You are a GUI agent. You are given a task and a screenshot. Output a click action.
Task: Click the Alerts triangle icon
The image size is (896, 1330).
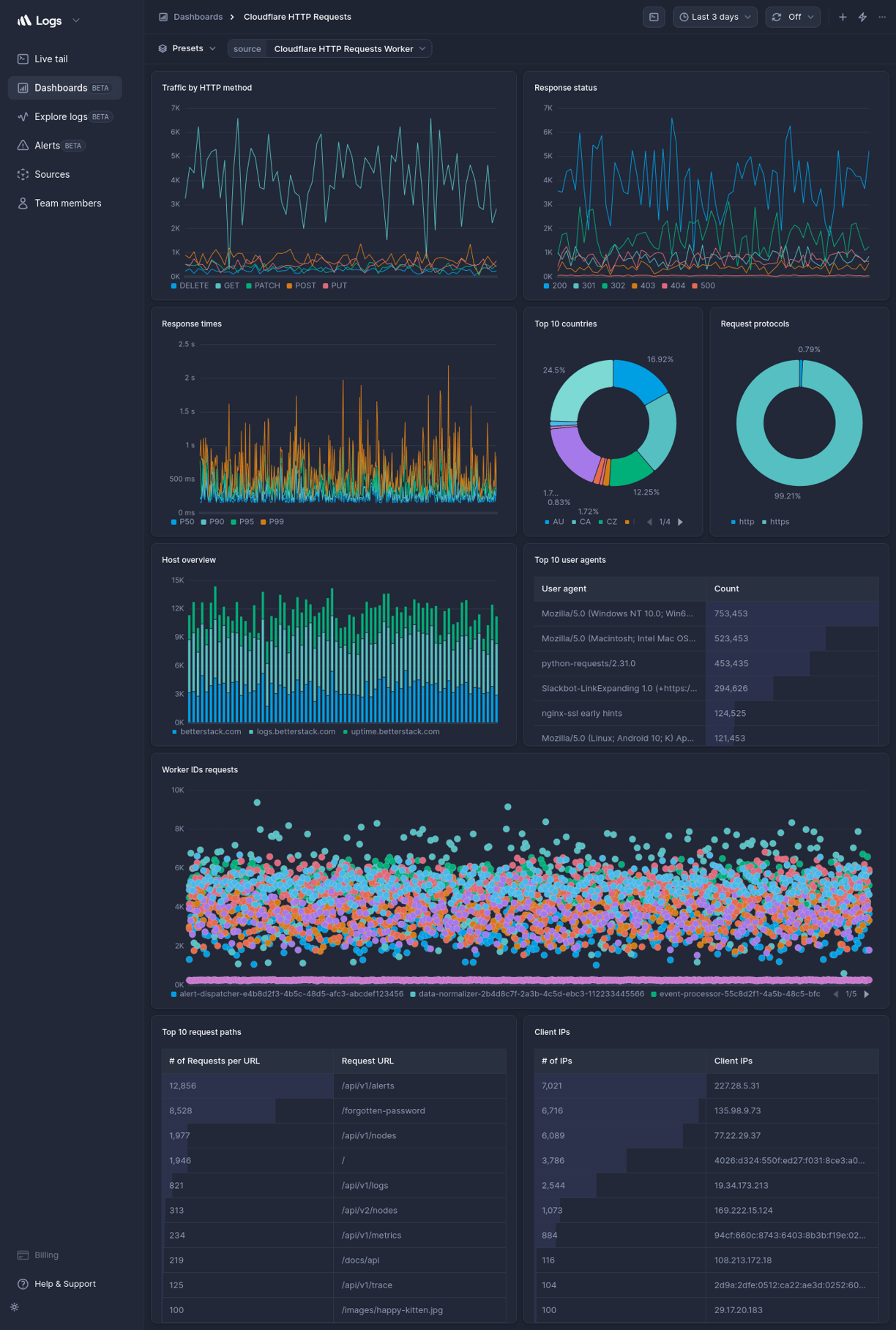point(23,146)
